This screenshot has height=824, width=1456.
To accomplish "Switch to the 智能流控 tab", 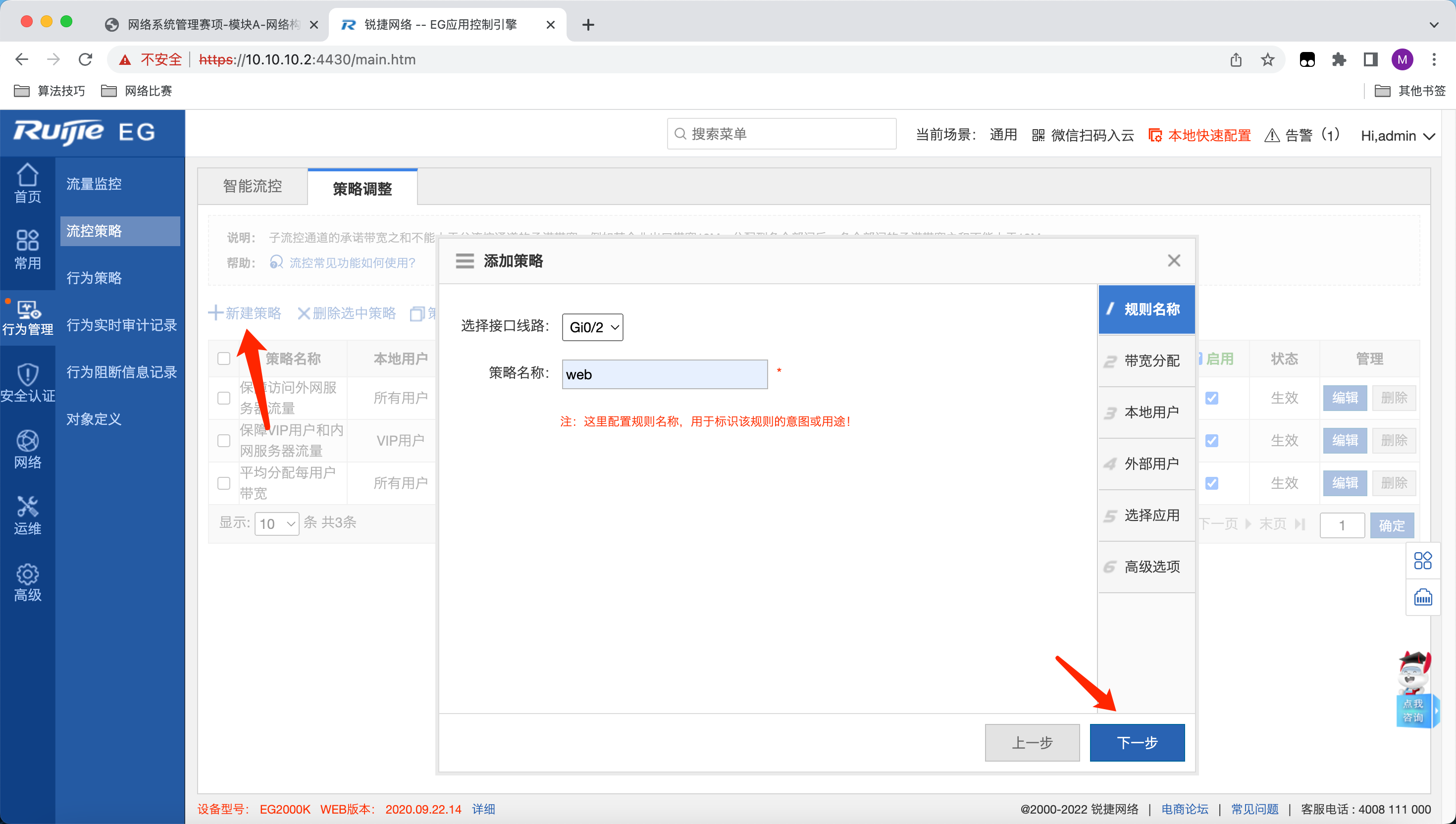I will [x=253, y=187].
